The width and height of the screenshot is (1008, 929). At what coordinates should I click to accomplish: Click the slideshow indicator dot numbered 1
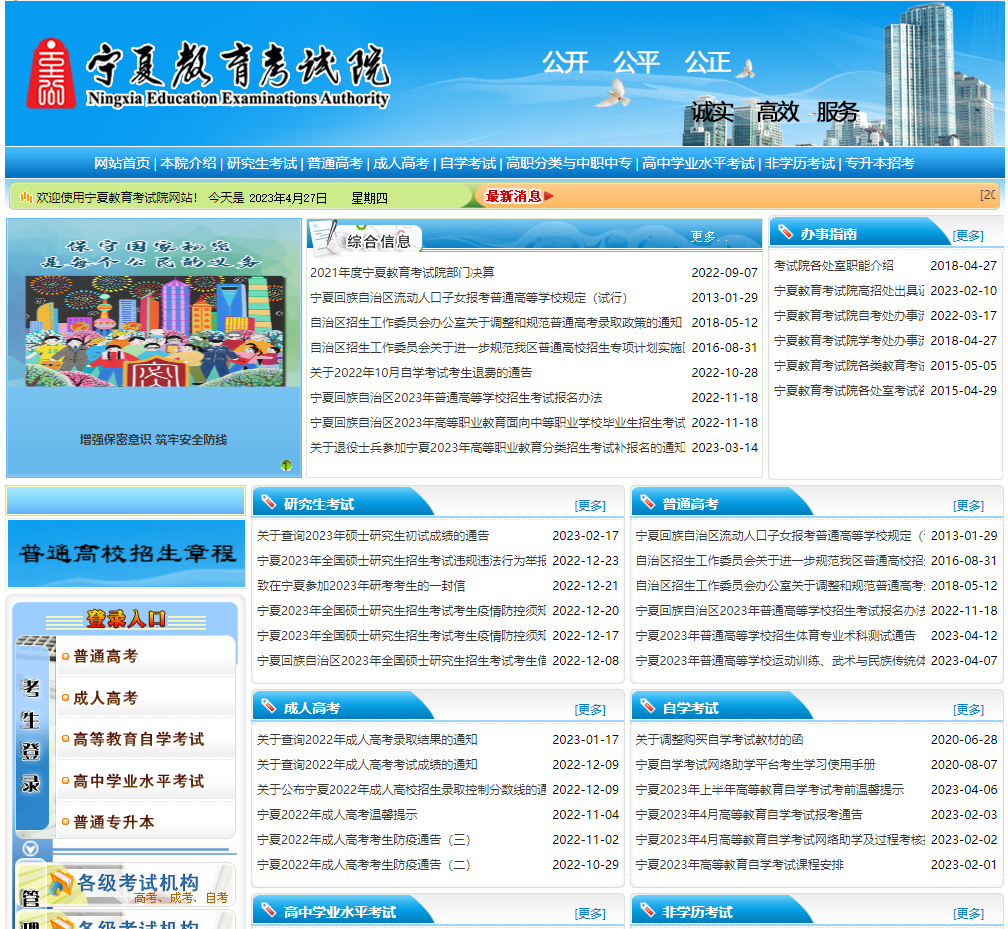pyautogui.click(x=286, y=465)
